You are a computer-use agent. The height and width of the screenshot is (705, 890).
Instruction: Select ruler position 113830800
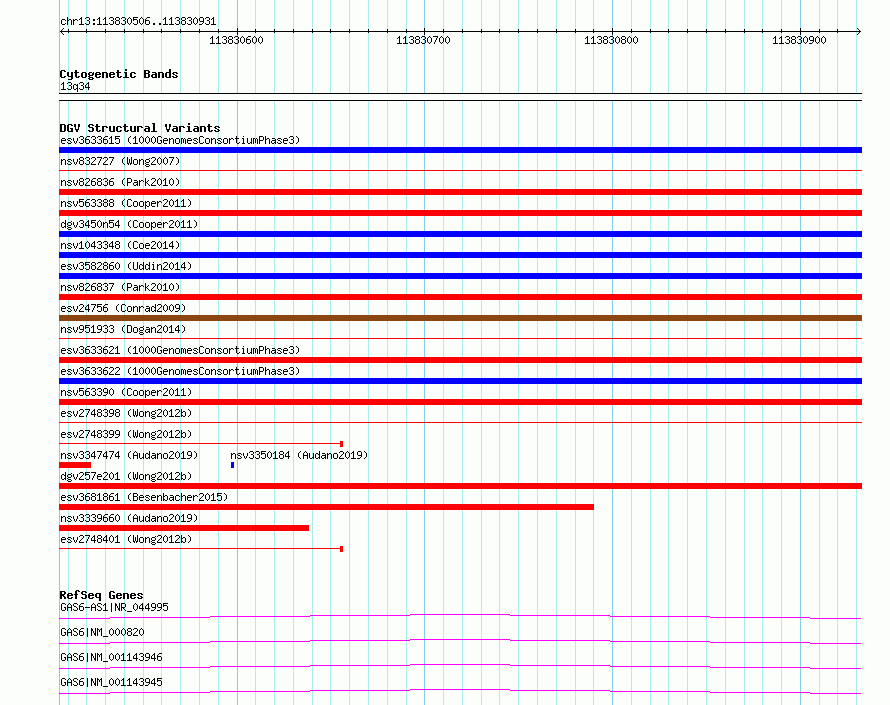pos(611,40)
